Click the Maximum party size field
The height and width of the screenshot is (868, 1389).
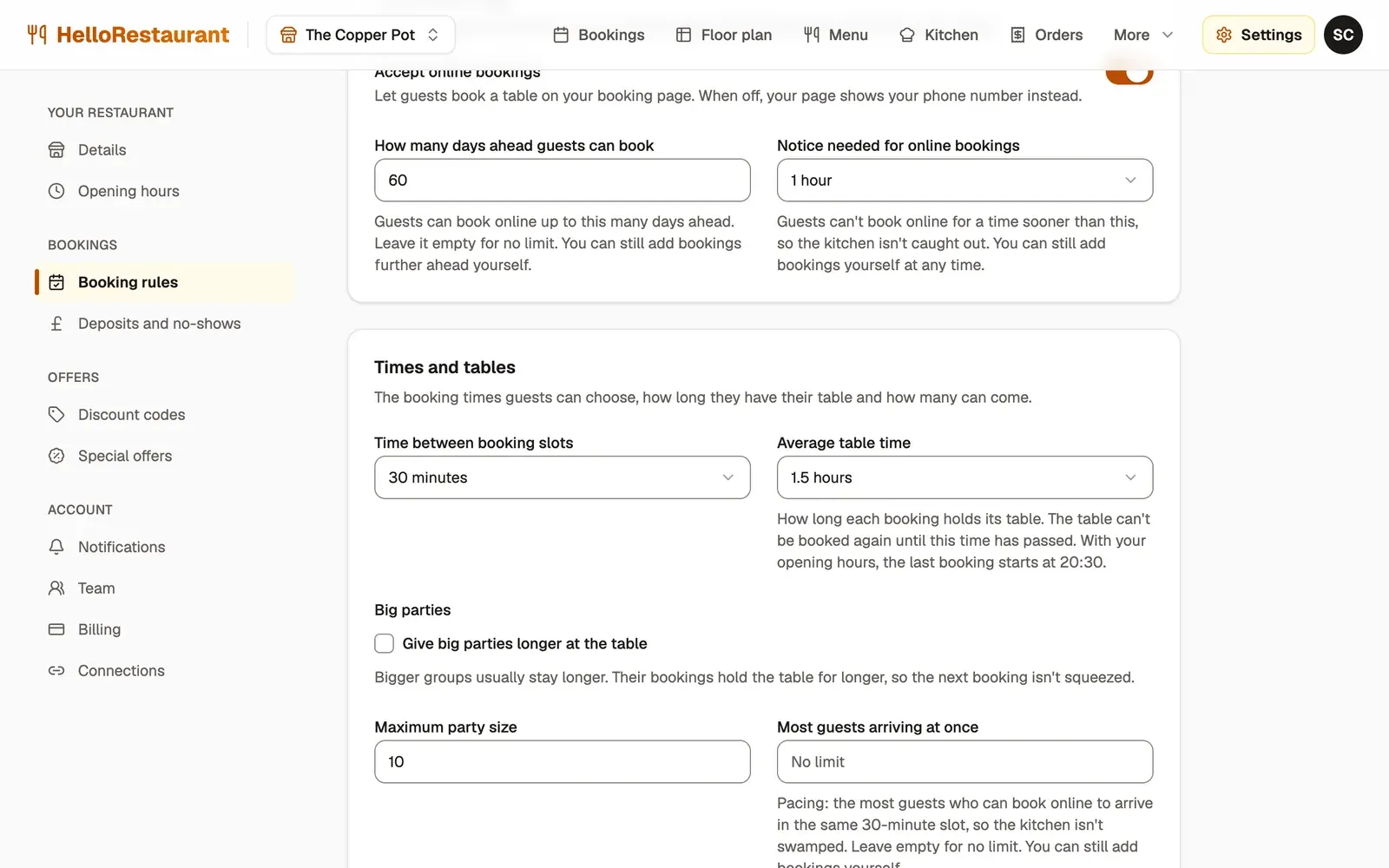(562, 762)
